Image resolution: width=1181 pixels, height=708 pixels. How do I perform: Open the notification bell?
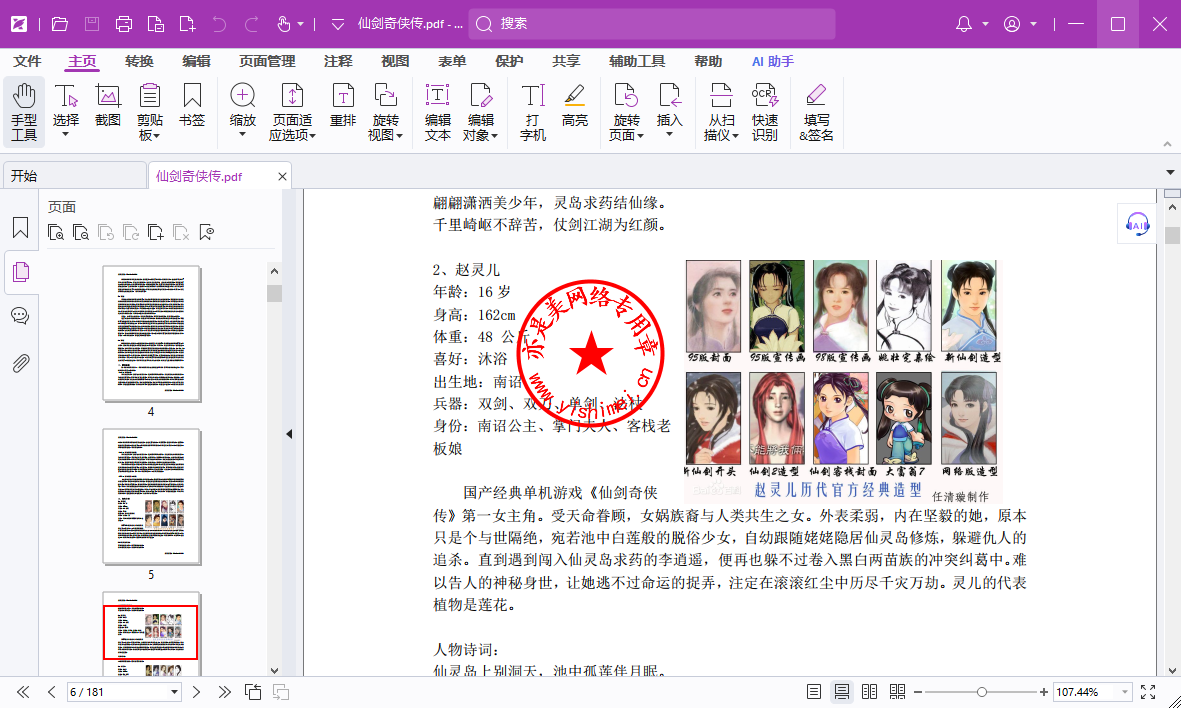(x=964, y=24)
